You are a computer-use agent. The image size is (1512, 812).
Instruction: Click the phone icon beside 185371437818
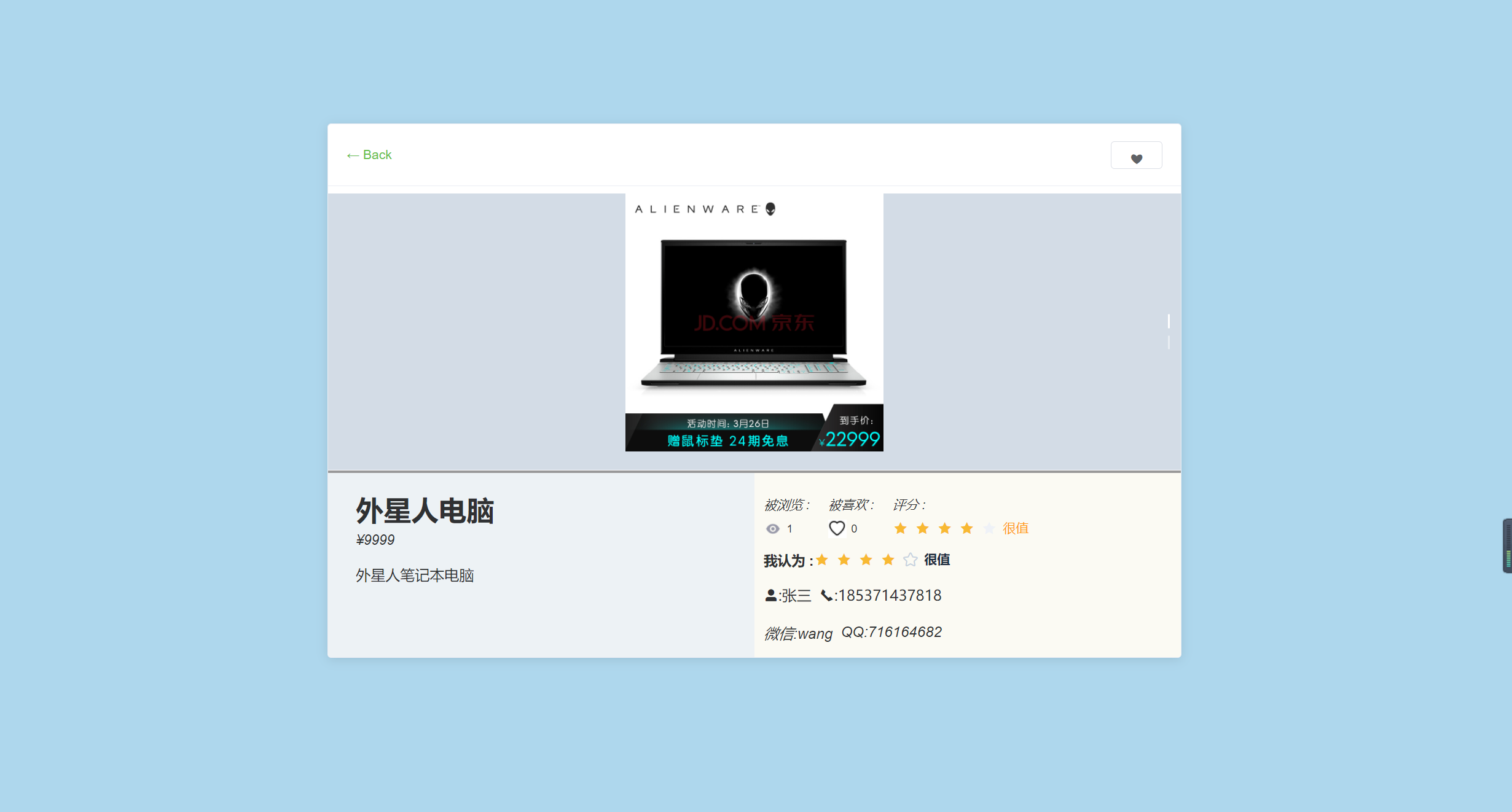[827, 595]
